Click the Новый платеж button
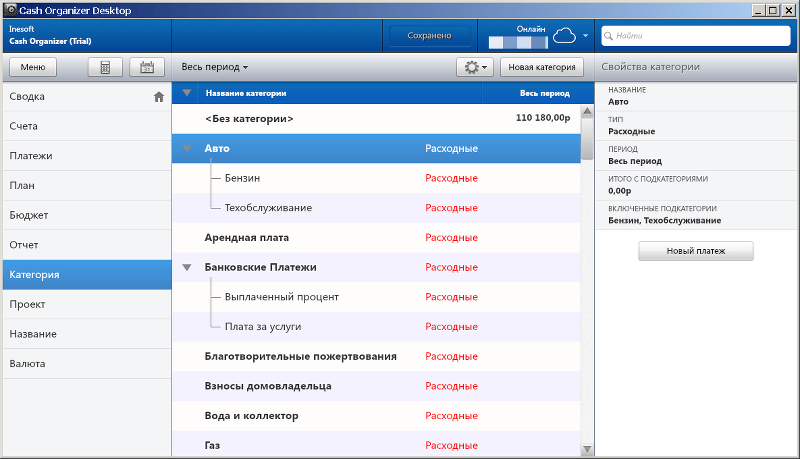 pos(696,251)
